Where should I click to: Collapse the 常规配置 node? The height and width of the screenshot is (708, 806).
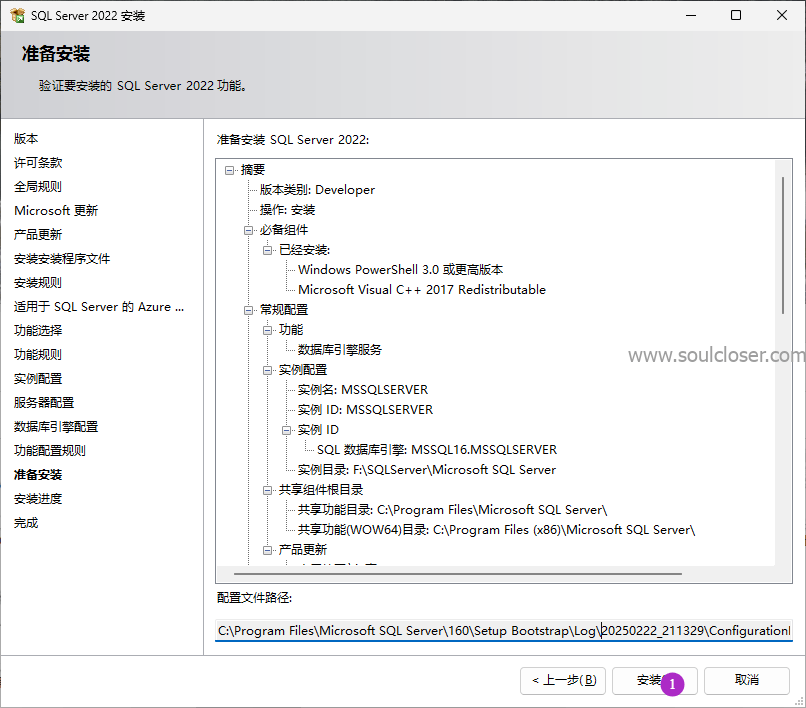pos(248,310)
